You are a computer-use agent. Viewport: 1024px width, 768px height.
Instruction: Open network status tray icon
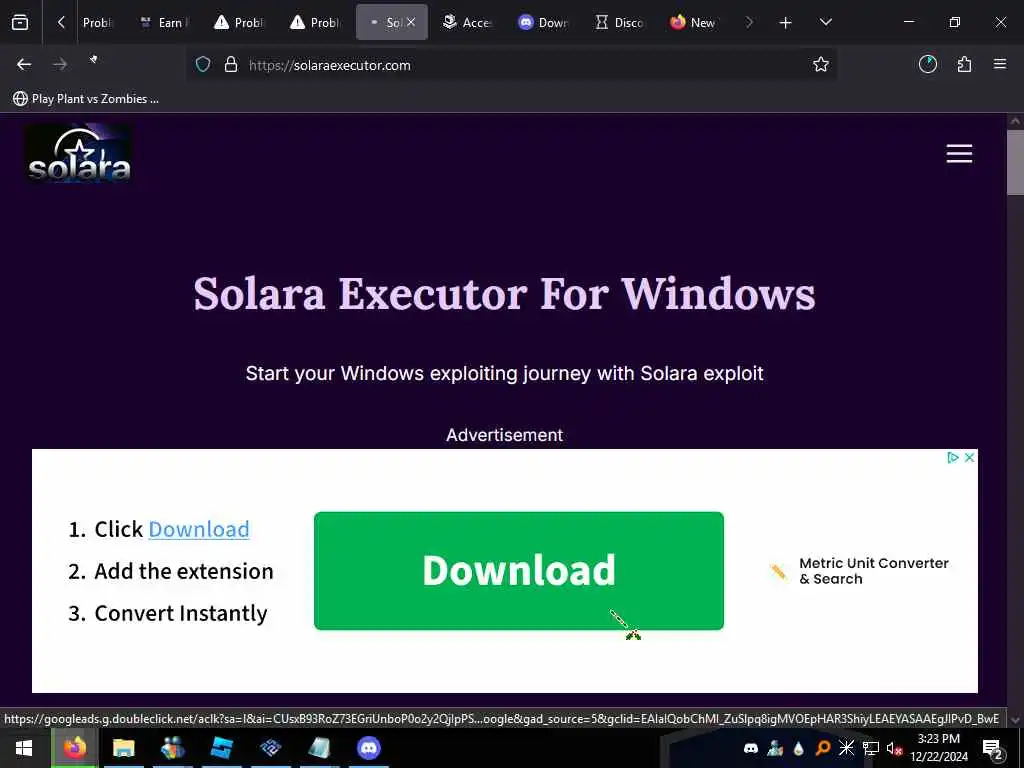pos(871,748)
